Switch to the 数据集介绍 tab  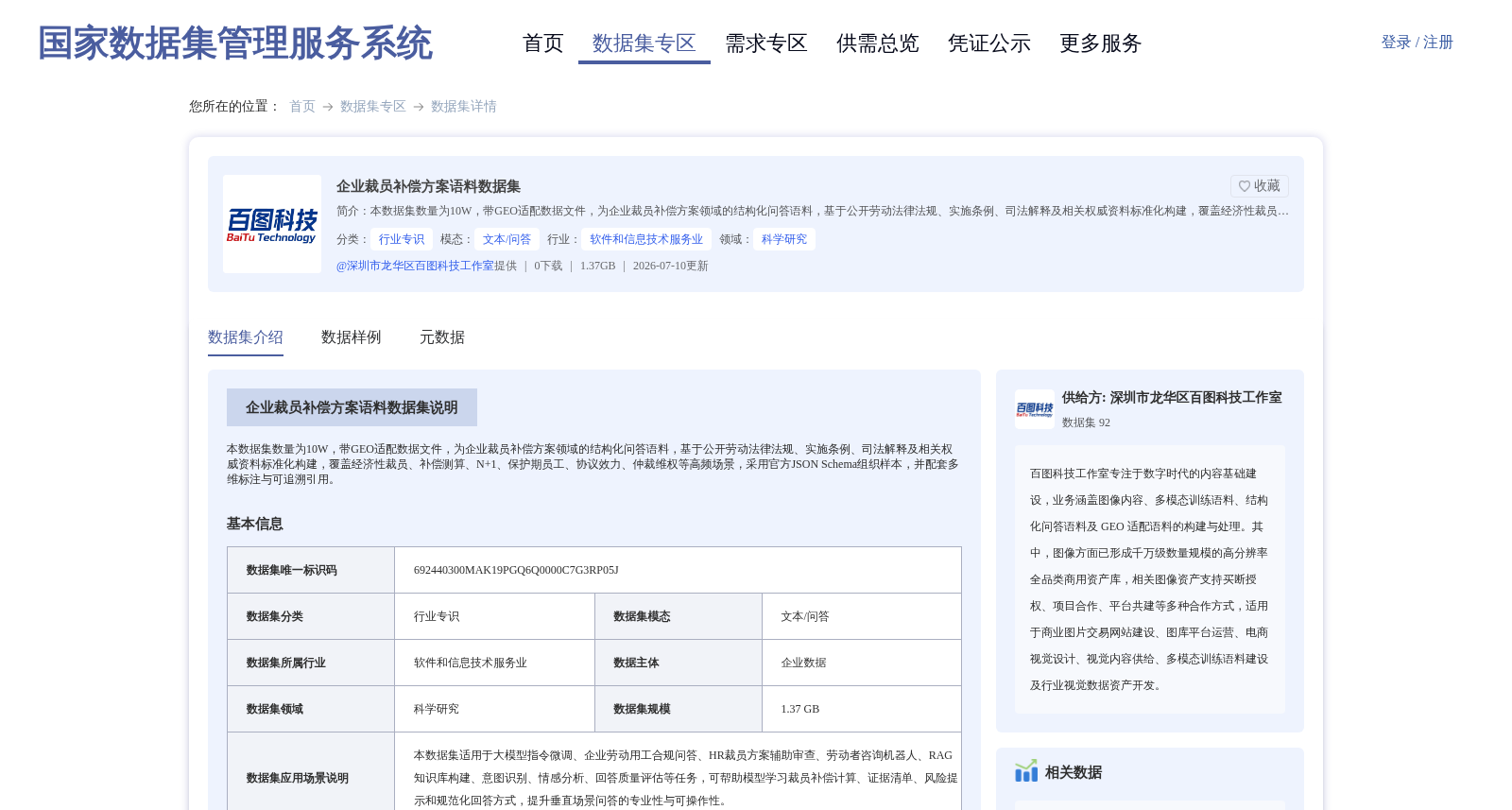click(246, 337)
